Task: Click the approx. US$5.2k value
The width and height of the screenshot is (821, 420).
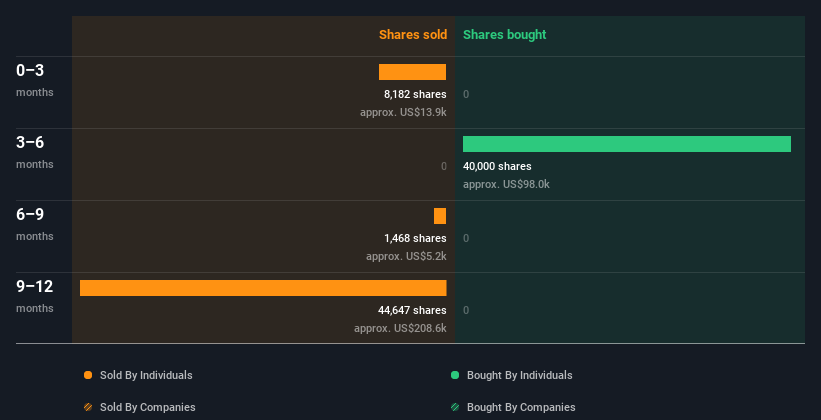Action: pyautogui.click(x=406, y=257)
